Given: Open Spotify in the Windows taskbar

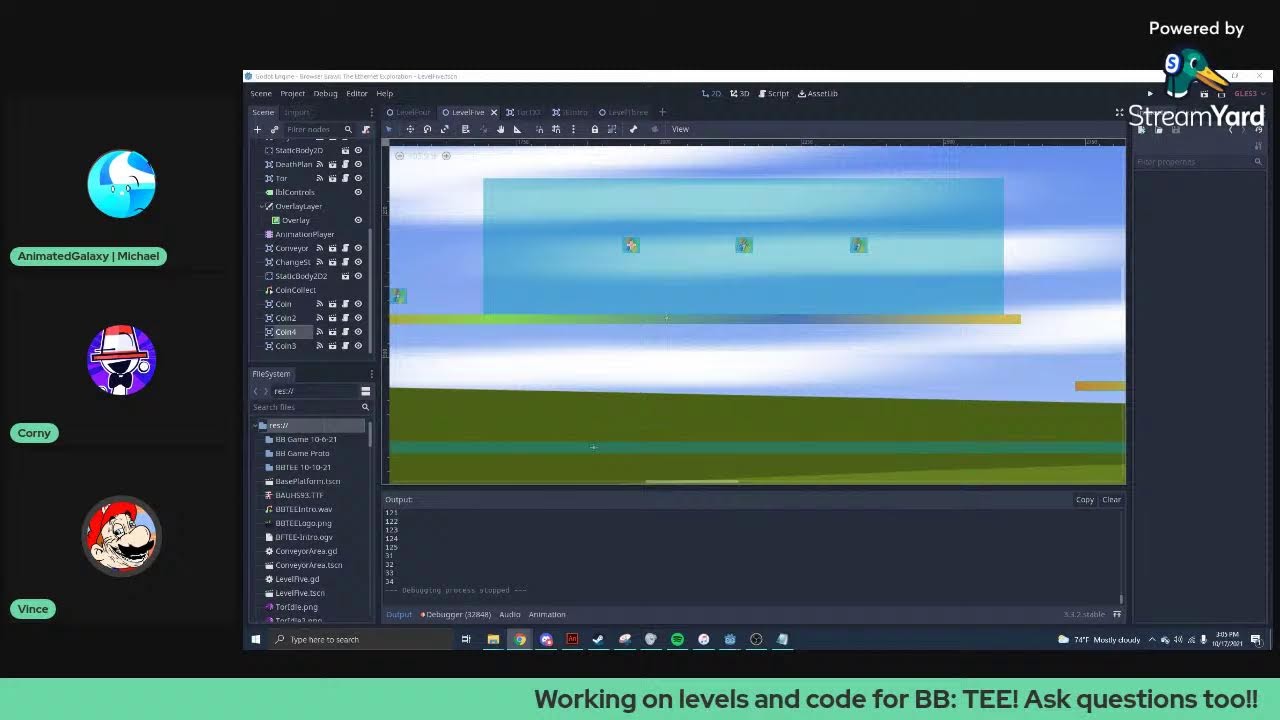Looking at the screenshot, I should tap(677, 639).
